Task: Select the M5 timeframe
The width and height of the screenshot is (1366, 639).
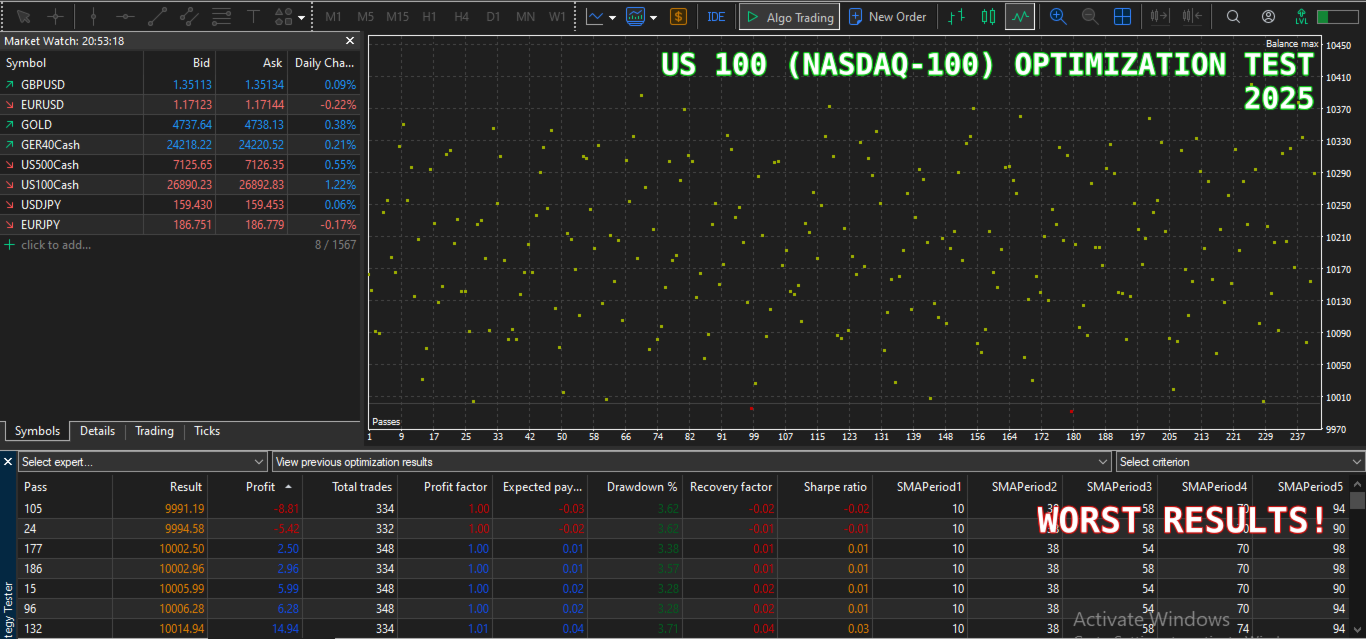Action: [x=365, y=17]
